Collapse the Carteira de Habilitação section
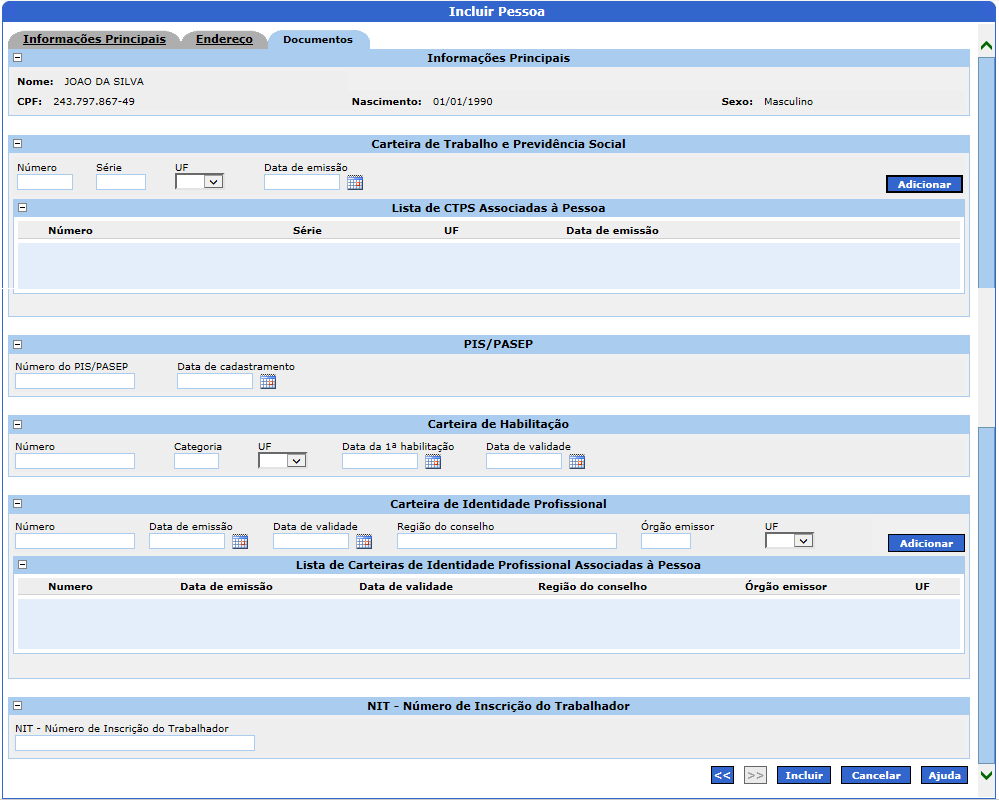This screenshot has height=800, width=999. [x=17, y=424]
